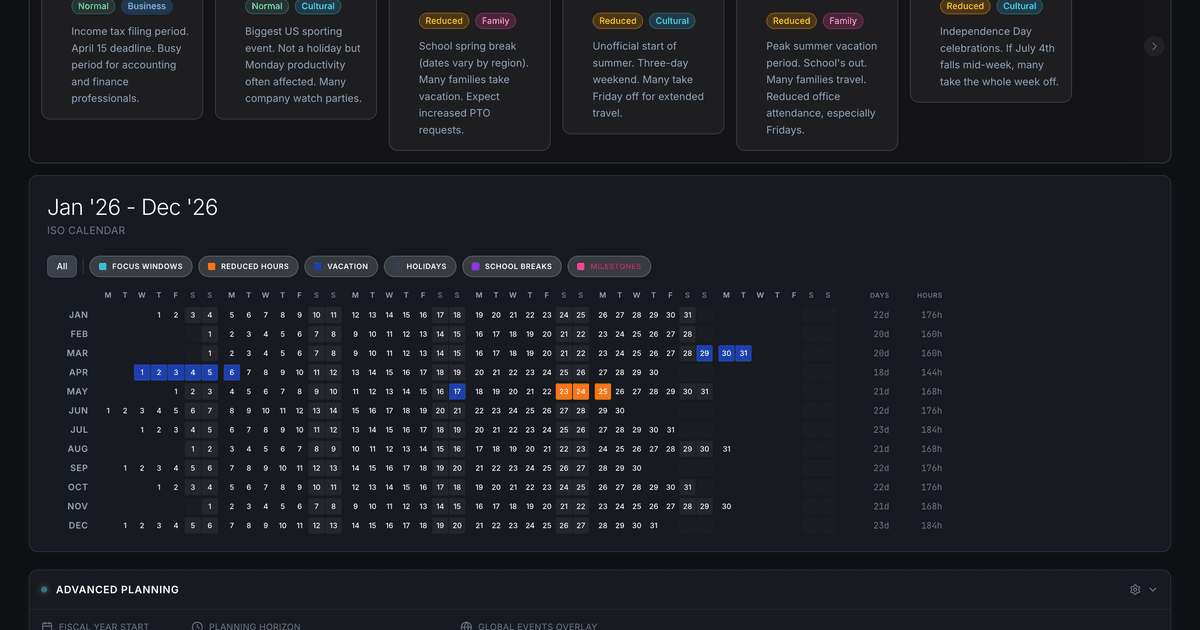The image size is (1200, 630).
Task: Collapse Advanced Planning using the chevron
Action: [x=1153, y=590]
